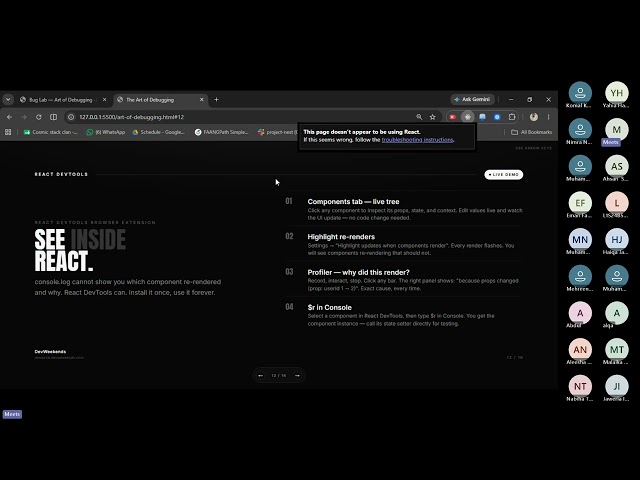Select Komal participant avatar
The height and width of the screenshot is (480, 640).
[580, 93]
